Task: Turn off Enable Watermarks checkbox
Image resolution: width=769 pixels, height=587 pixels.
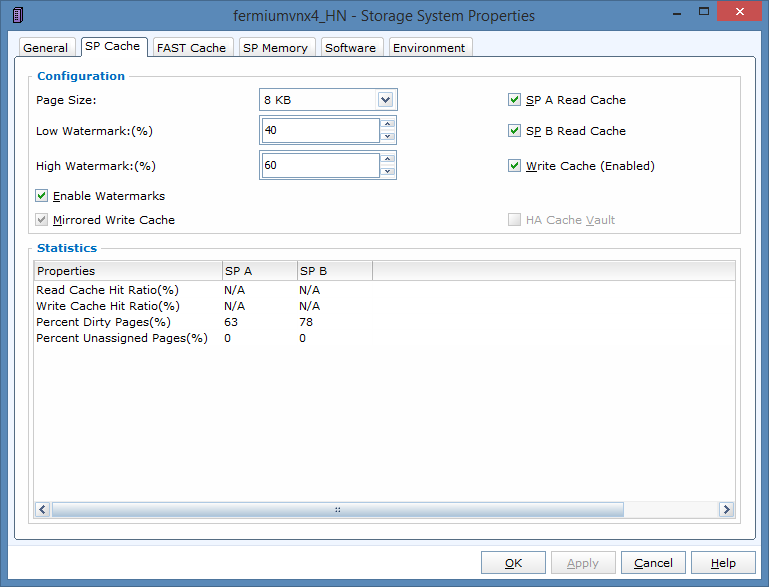Action: click(x=42, y=196)
